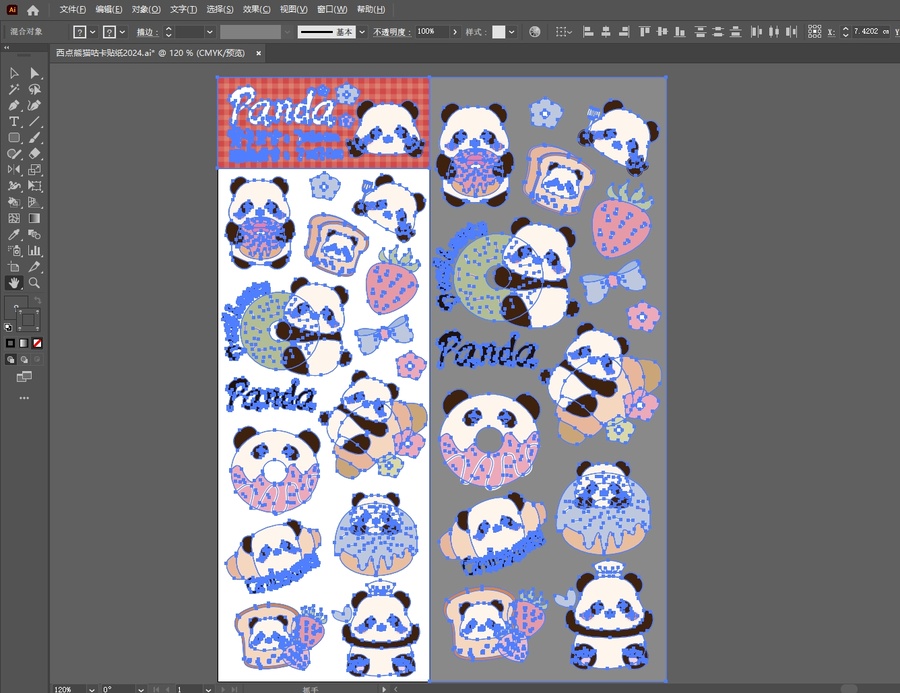The image size is (900, 693).
Task: Click the Home icon
Action: [33, 10]
